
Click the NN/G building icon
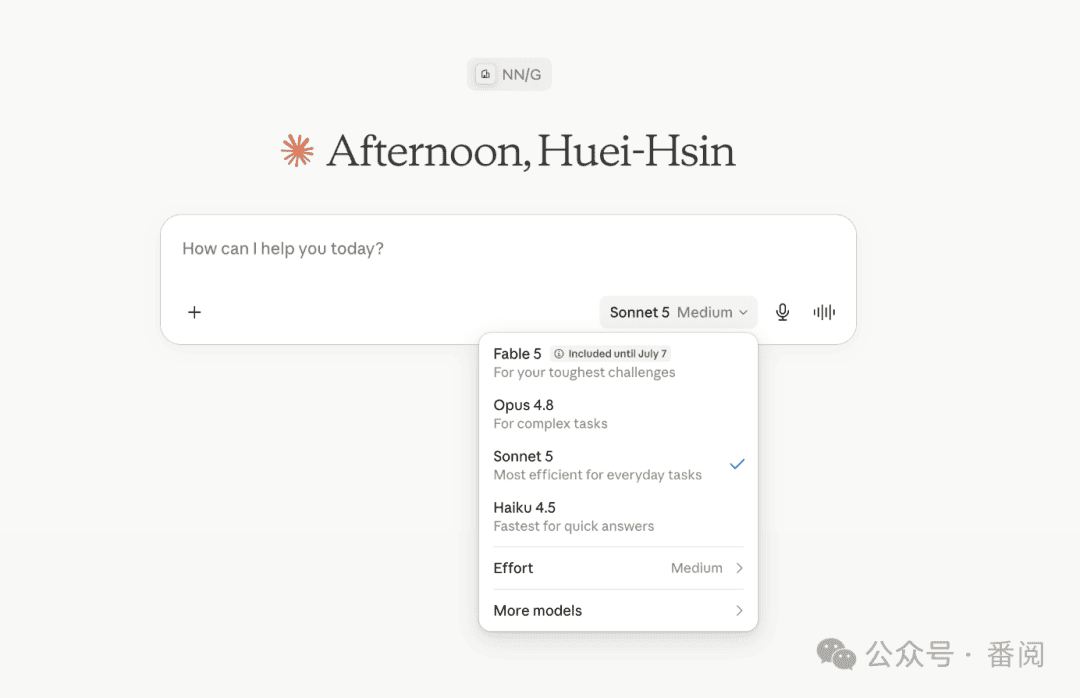click(x=486, y=74)
